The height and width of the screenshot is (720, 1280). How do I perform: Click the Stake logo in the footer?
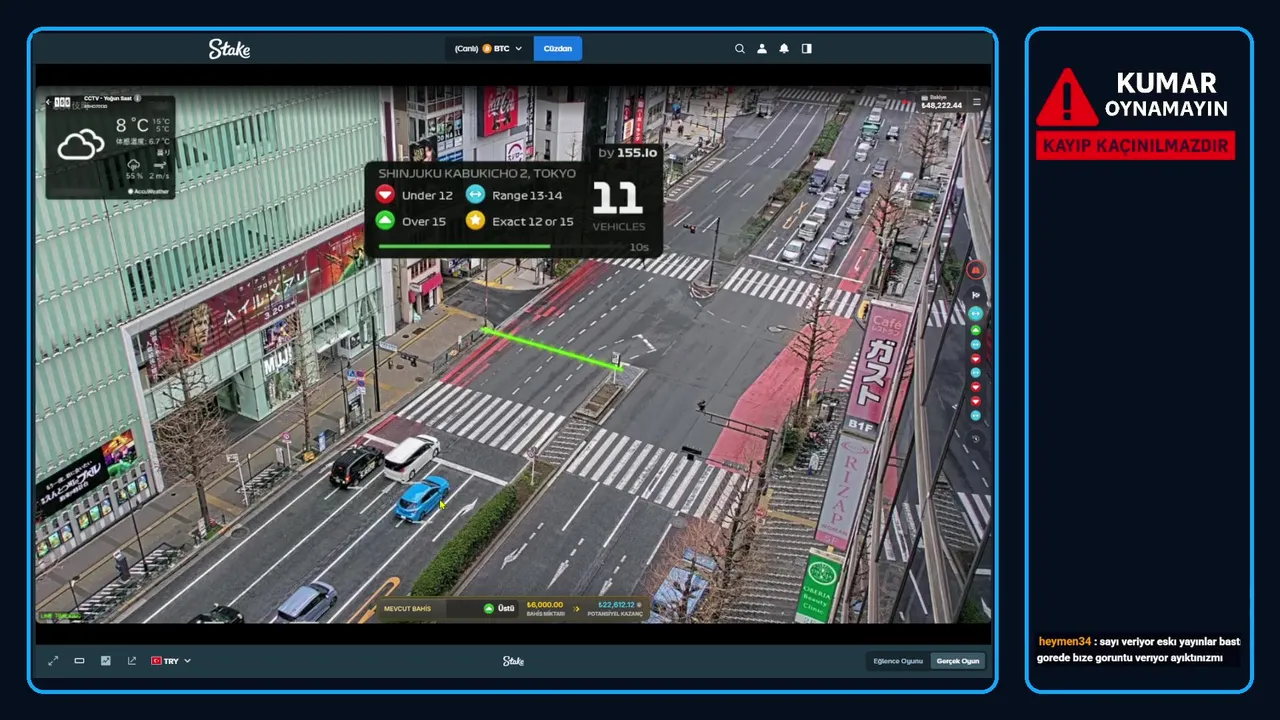pos(513,661)
